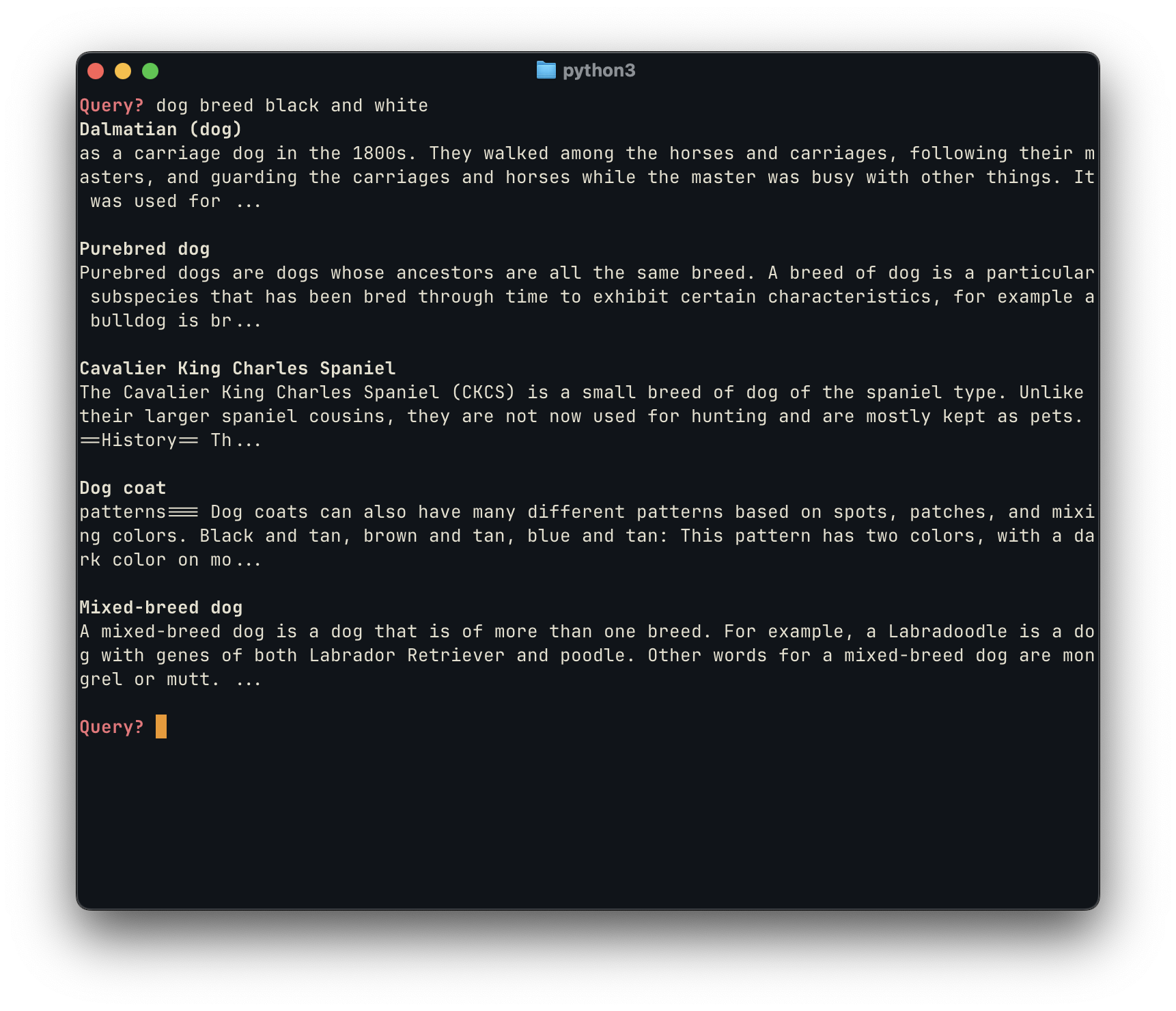The height and width of the screenshot is (1011, 1176).
Task: Click the "Cavalier King Charles Spaniel" heading
Action: (237, 368)
